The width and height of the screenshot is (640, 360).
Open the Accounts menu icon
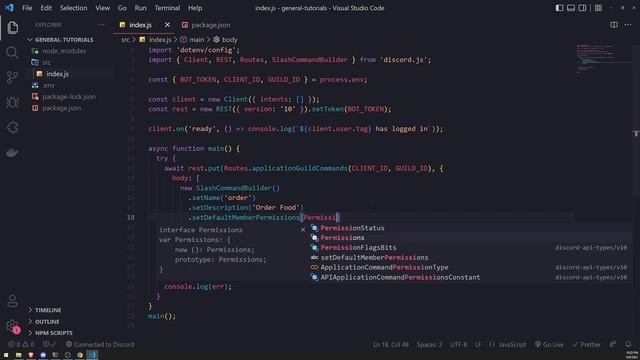pos(13,301)
